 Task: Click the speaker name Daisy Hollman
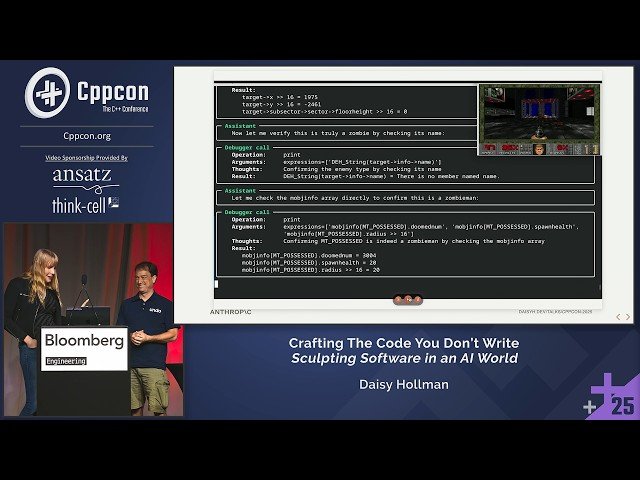pyautogui.click(x=404, y=383)
